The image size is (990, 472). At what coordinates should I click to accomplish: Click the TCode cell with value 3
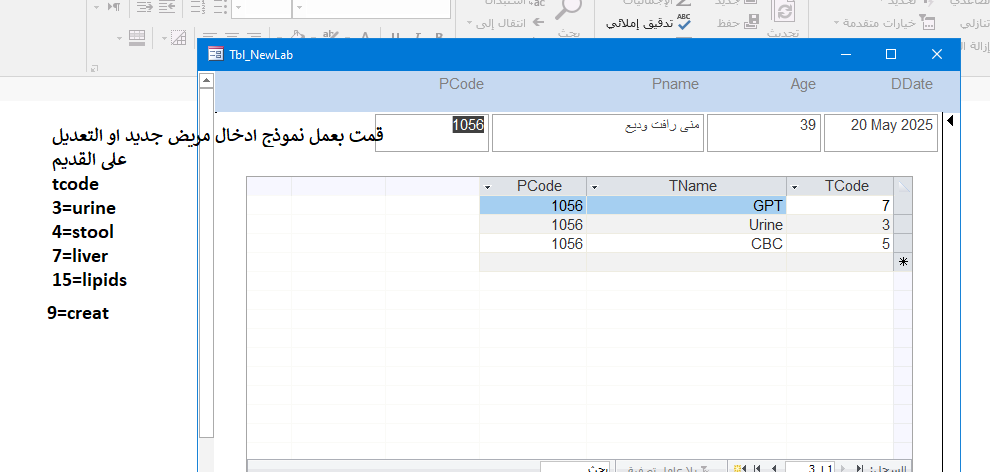click(840, 225)
